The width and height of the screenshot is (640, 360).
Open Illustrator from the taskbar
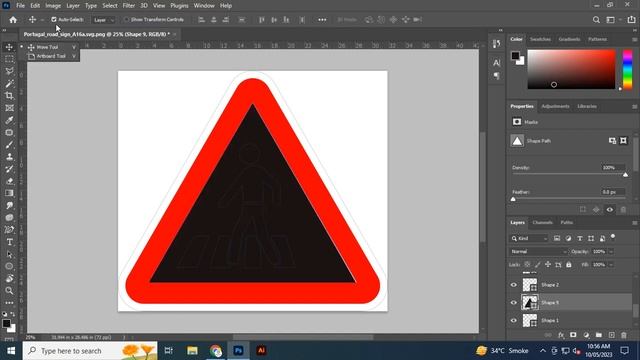click(261, 351)
